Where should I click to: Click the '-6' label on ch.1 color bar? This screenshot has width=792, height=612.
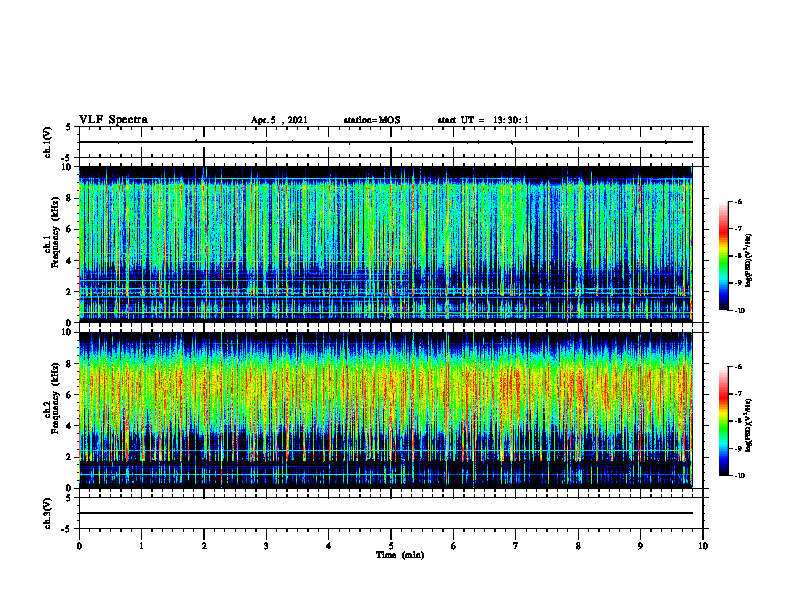click(738, 201)
